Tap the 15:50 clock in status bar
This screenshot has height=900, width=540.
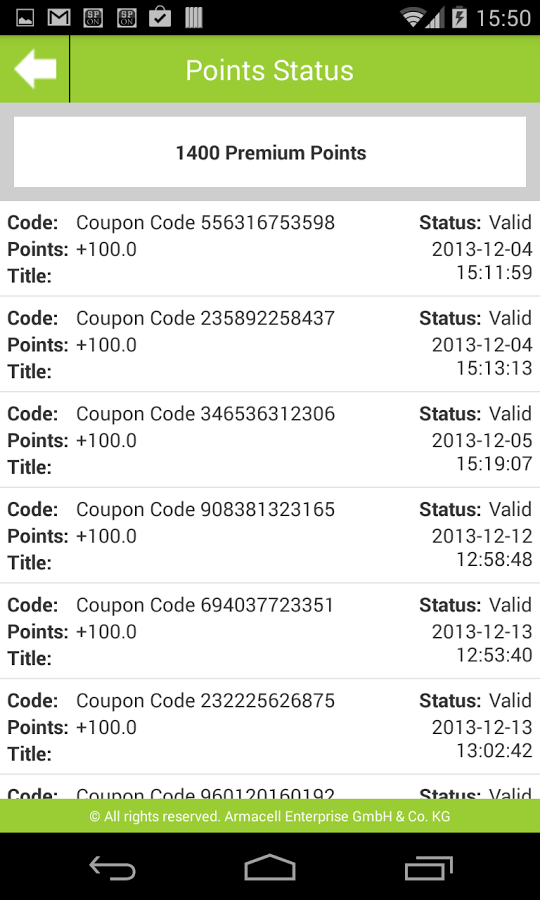coord(503,18)
